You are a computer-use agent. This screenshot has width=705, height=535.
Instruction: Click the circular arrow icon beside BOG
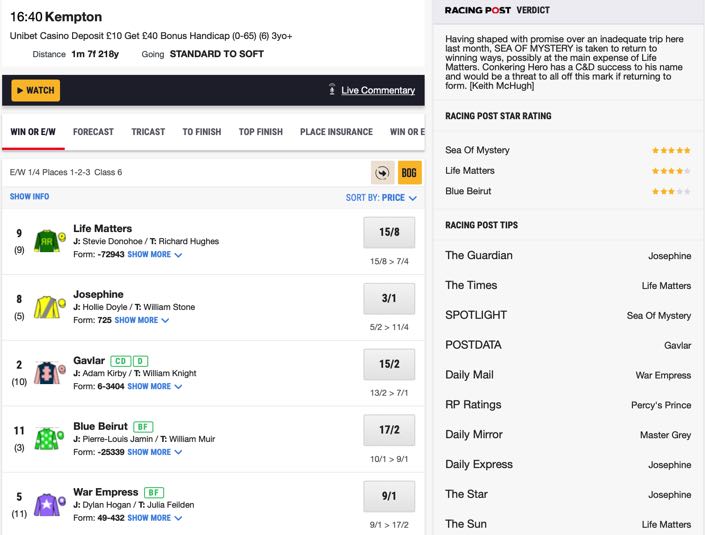click(382, 173)
